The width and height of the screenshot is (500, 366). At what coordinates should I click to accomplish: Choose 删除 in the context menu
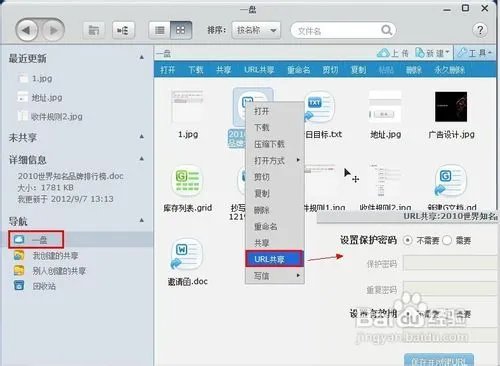[x=275, y=210]
